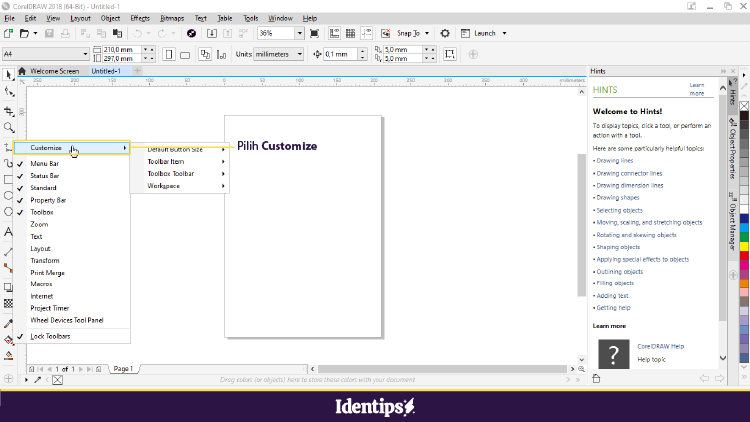
Task: Select the Pick tool in toolbox
Action: [x=9, y=75]
